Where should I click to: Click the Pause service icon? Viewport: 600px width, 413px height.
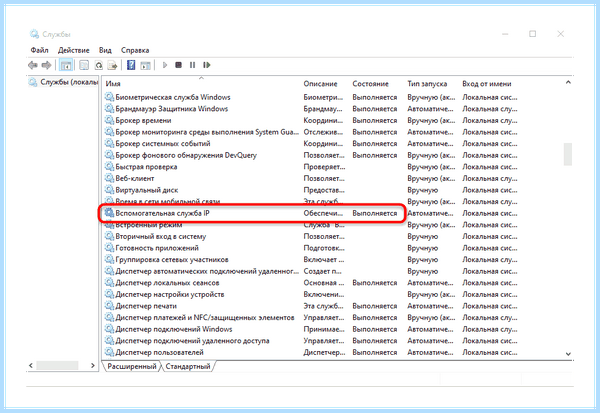coord(192,65)
